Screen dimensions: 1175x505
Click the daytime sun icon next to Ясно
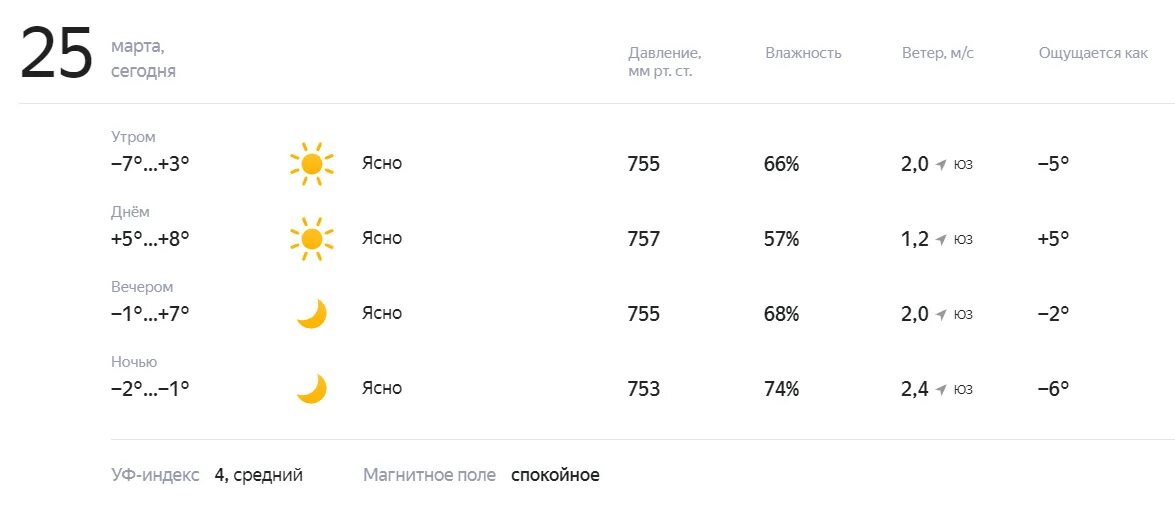point(312,238)
